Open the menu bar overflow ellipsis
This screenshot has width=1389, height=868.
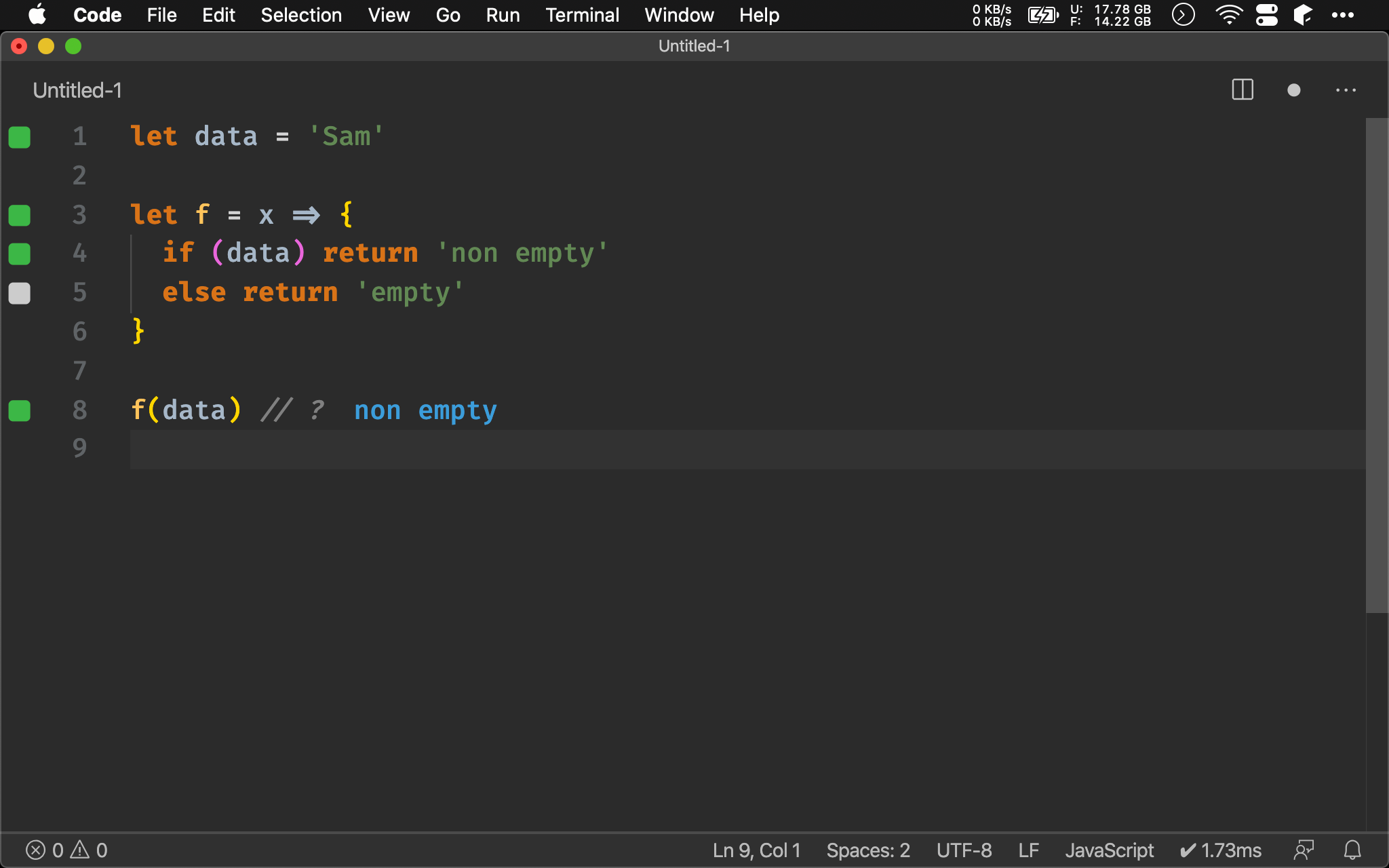point(1343,15)
